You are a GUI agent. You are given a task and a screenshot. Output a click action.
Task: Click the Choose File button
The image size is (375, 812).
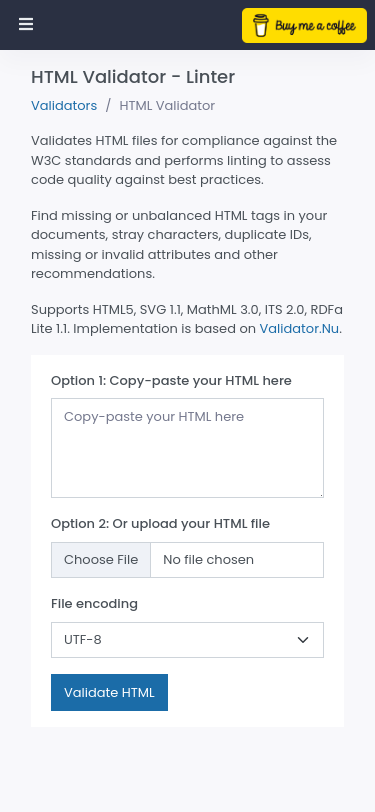pyautogui.click(x=101, y=560)
